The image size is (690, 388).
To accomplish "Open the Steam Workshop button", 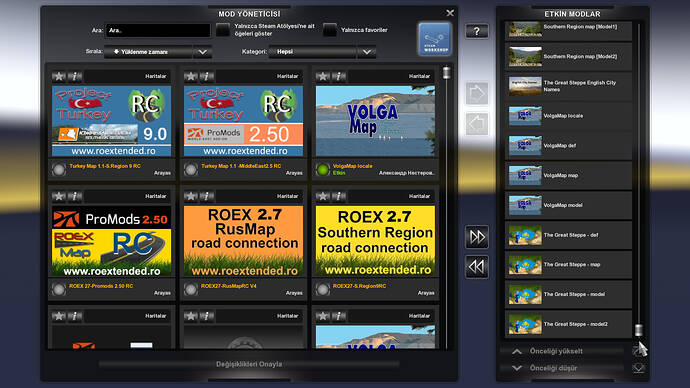I will 434,39.
